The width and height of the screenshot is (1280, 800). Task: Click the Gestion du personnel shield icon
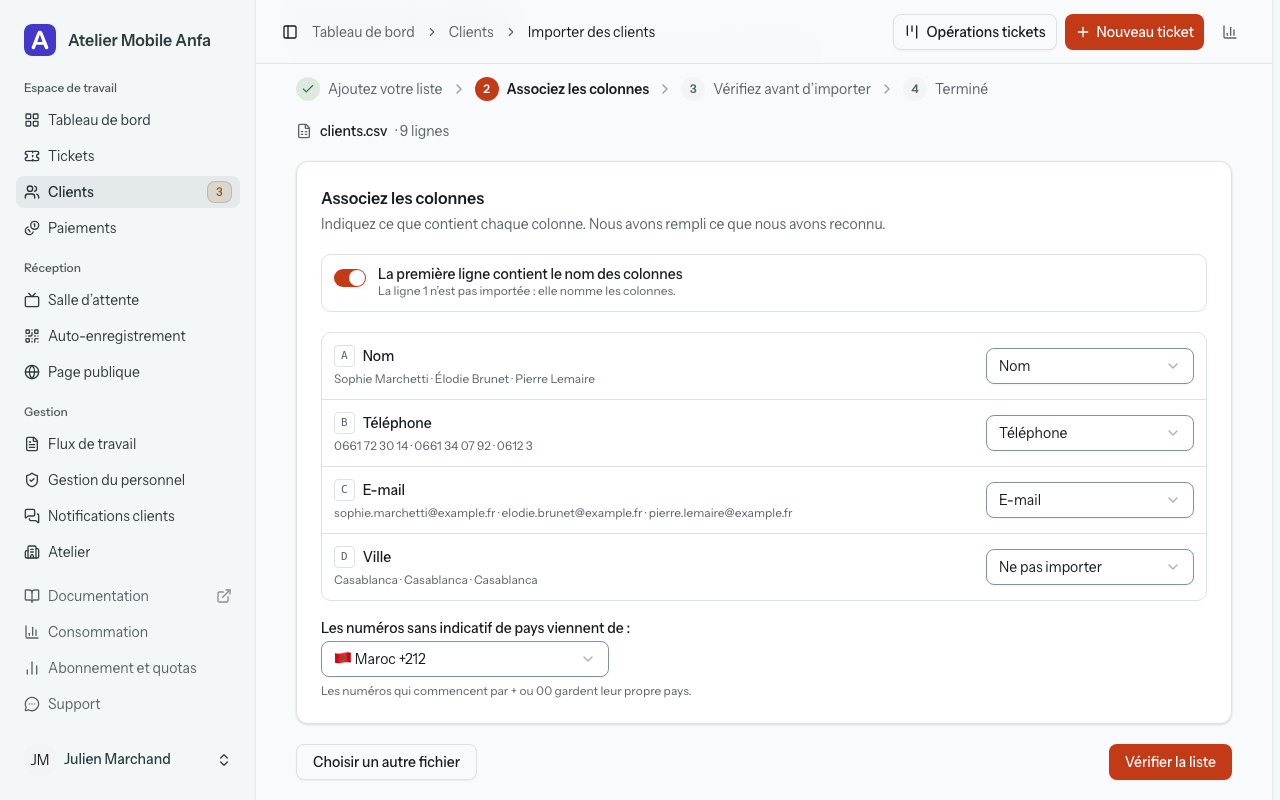click(x=32, y=480)
